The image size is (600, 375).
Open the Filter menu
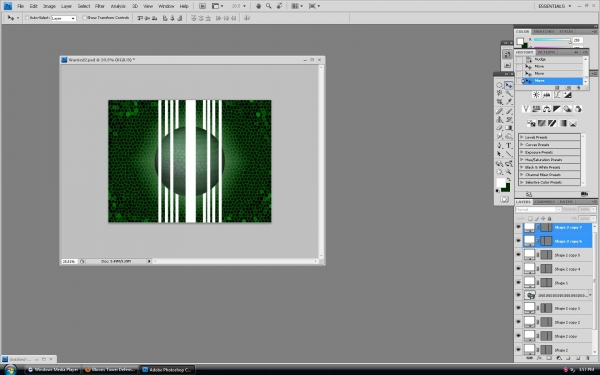pos(100,6)
